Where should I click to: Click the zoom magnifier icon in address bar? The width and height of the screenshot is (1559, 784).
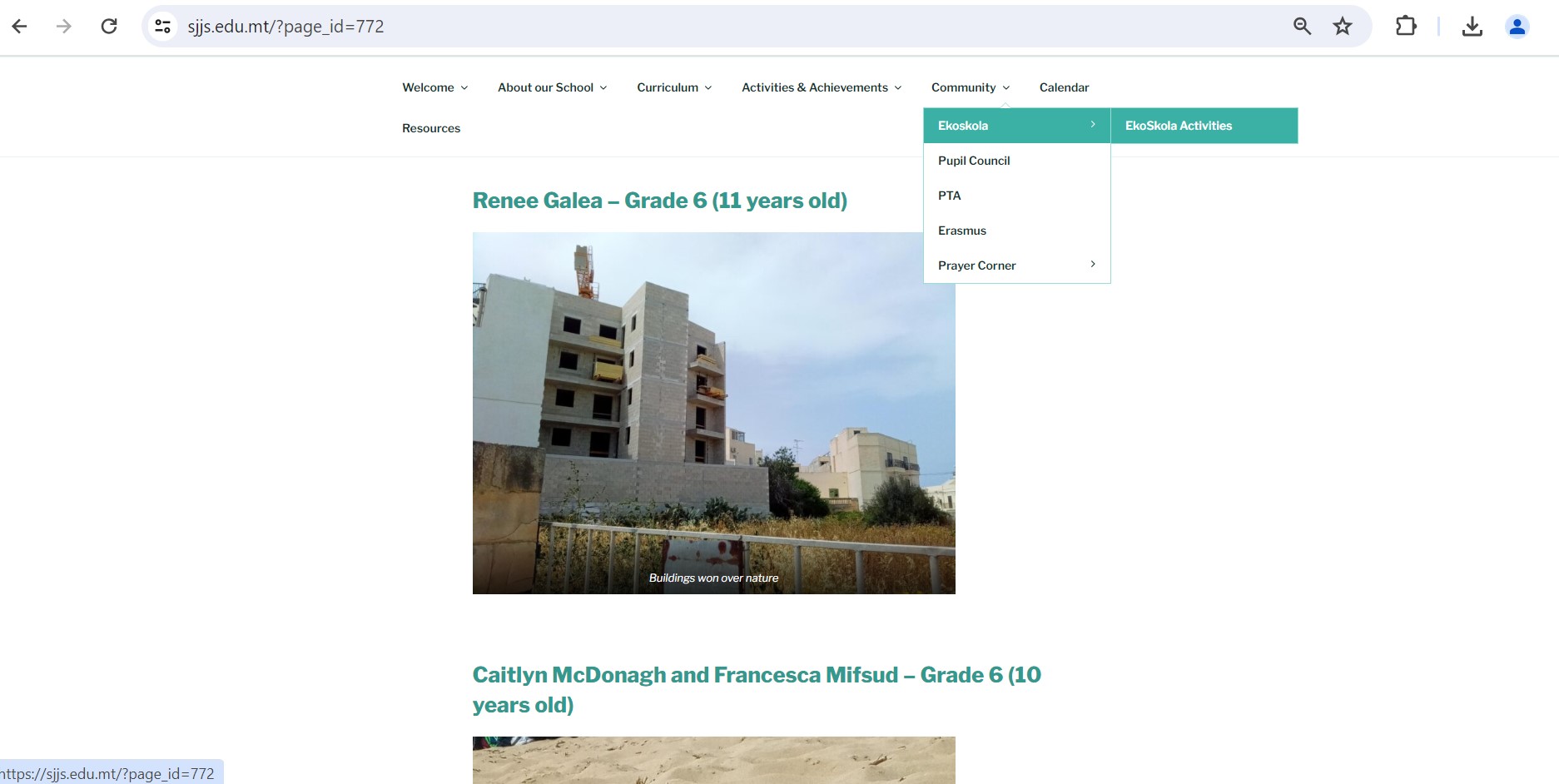pyautogui.click(x=1302, y=27)
